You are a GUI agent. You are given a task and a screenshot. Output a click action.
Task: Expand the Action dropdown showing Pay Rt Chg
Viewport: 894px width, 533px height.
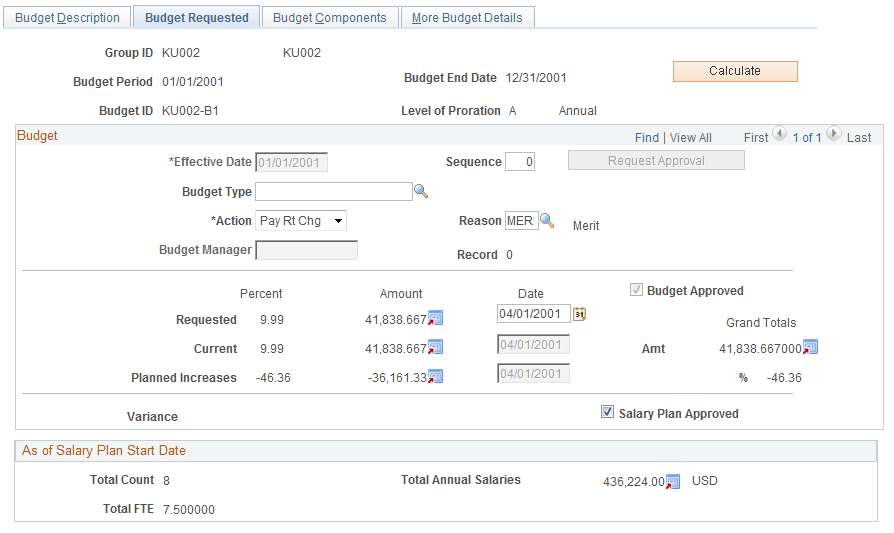pos(301,221)
